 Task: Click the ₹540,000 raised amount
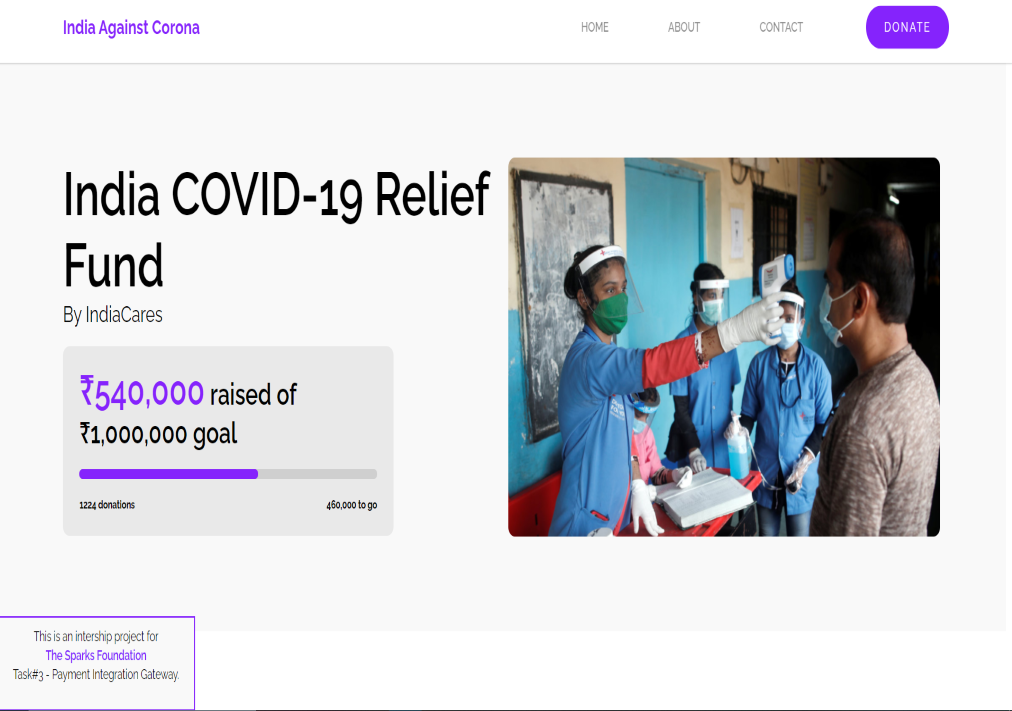(142, 393)
